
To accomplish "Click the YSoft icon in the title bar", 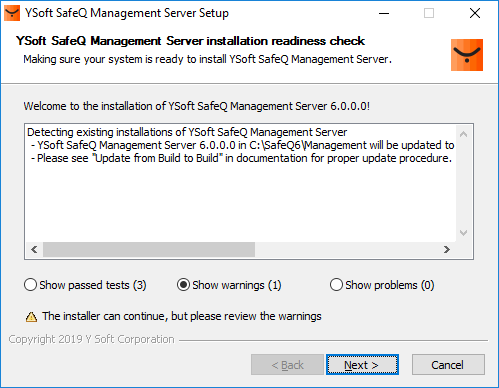I will (x=12, y=13).
